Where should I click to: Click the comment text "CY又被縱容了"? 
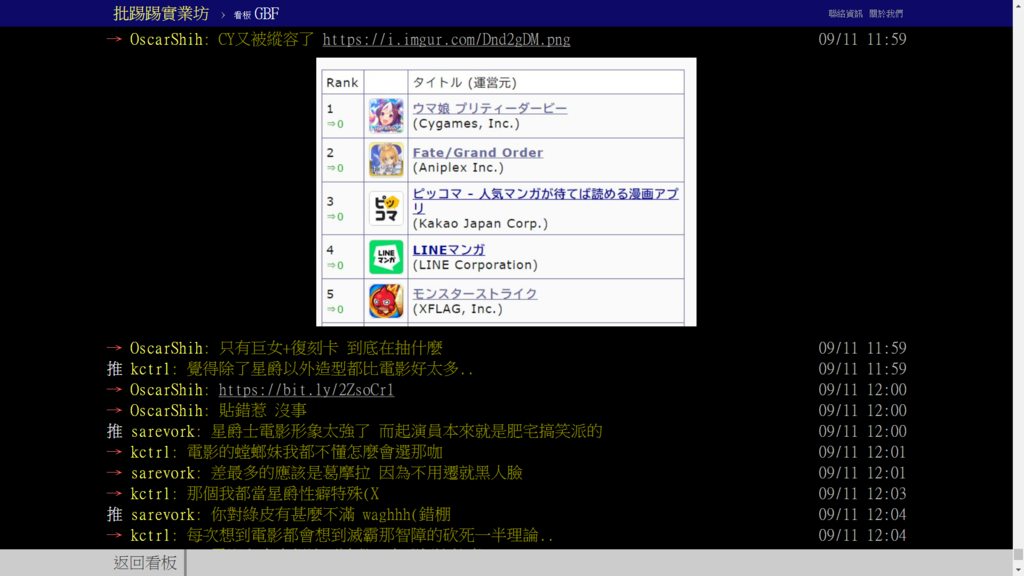[266, 39]
